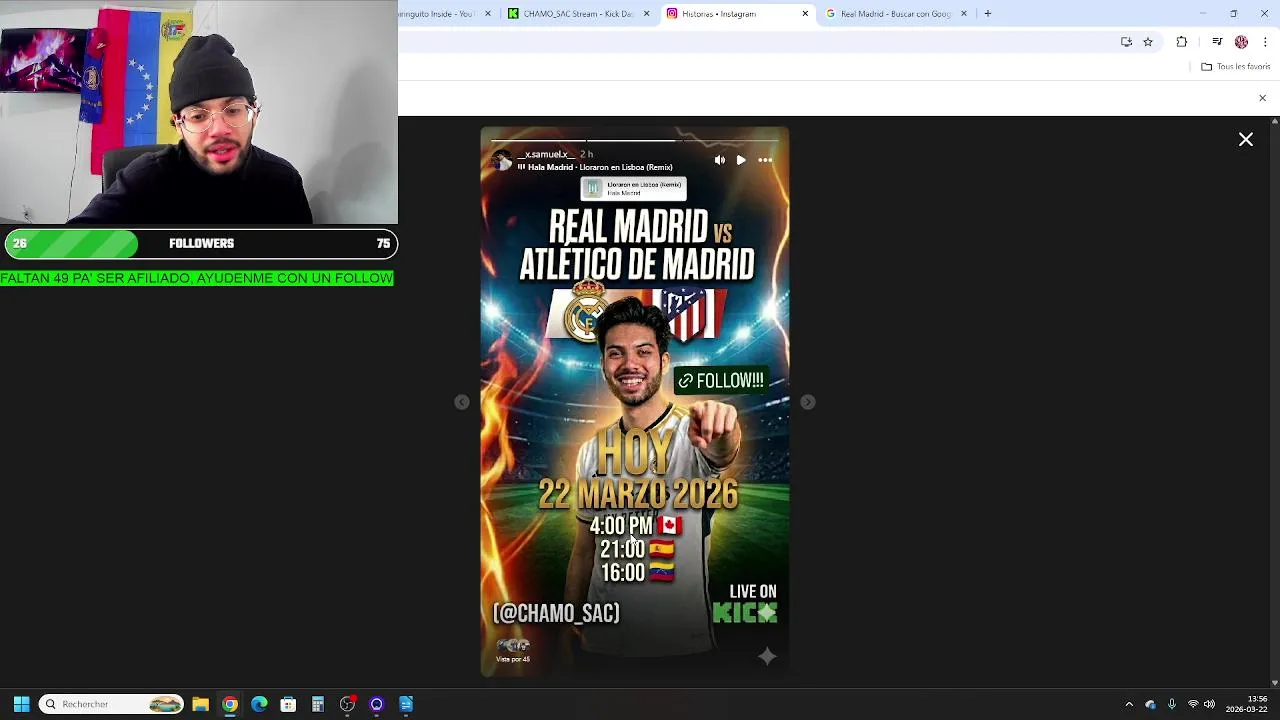
Task: Click the microphone tray icon
Action: (x=1172, y=704)
